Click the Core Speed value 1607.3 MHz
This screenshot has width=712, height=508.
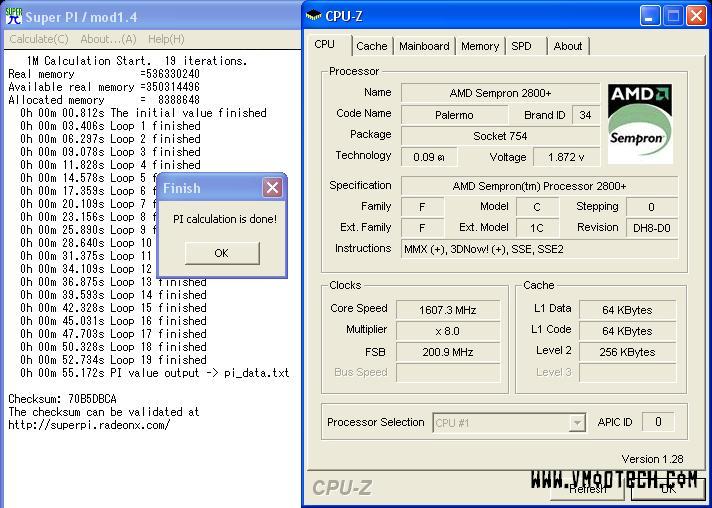pos(448,310)
